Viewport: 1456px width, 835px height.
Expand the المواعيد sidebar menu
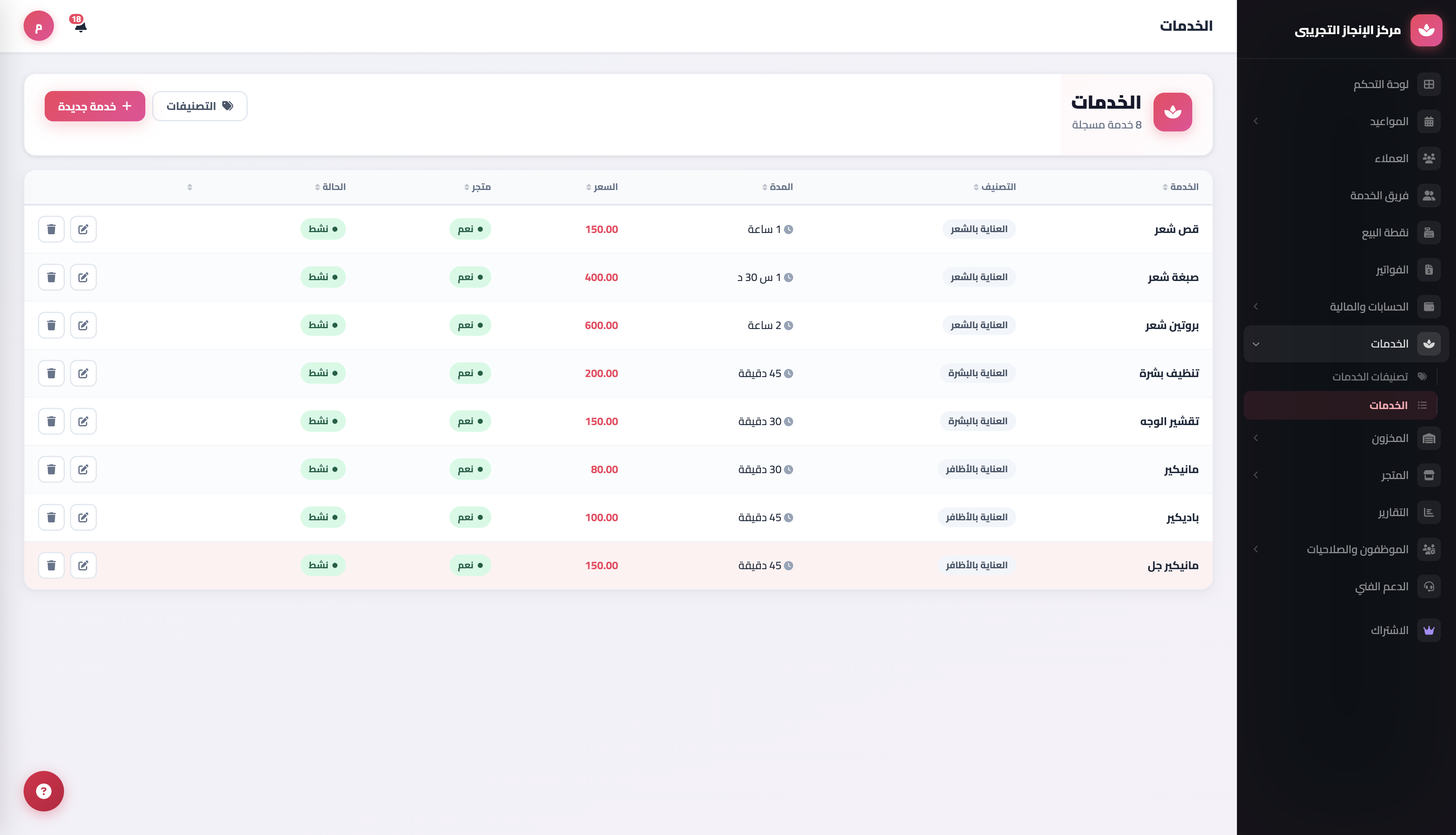coord(1346,121)
